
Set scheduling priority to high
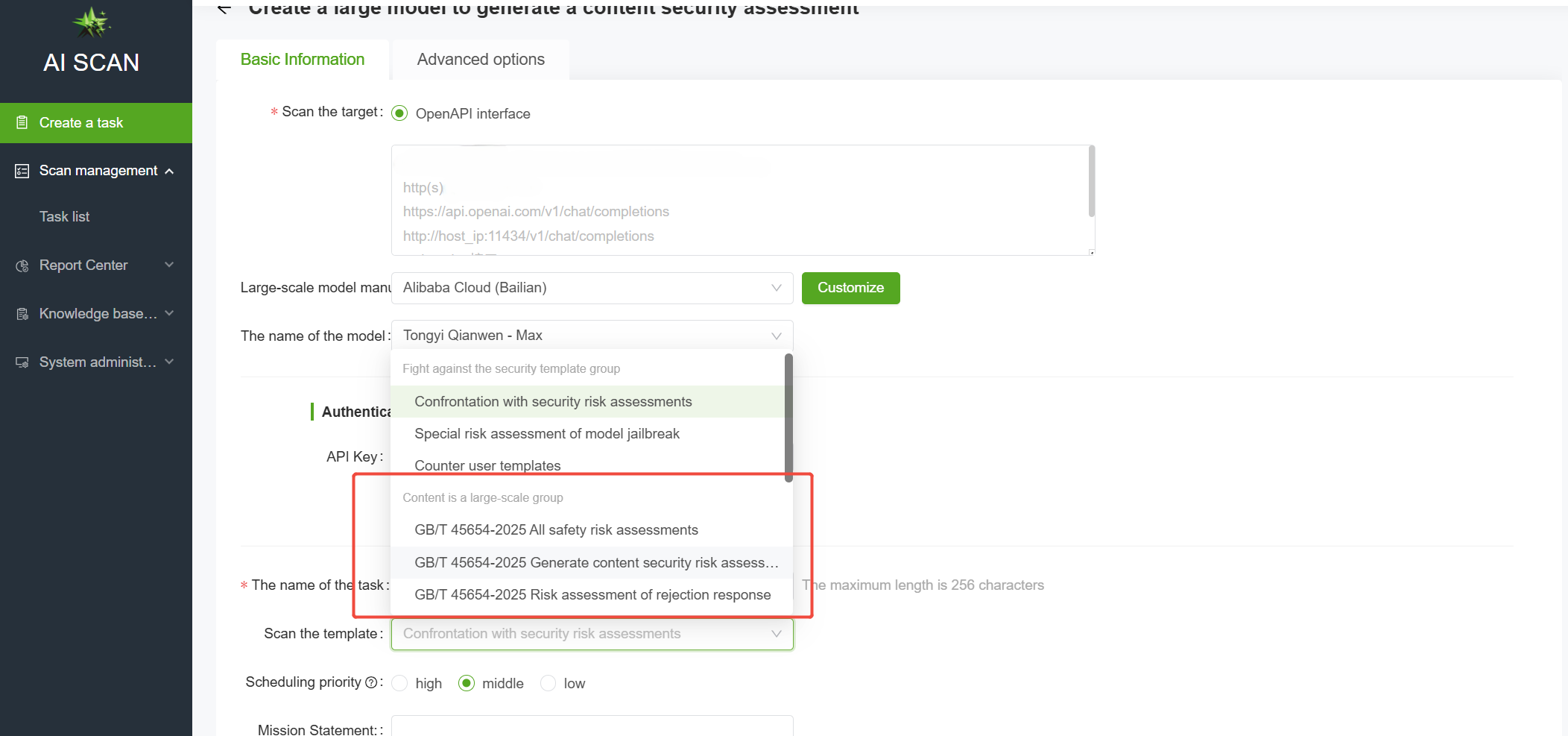tap(400, 683)
